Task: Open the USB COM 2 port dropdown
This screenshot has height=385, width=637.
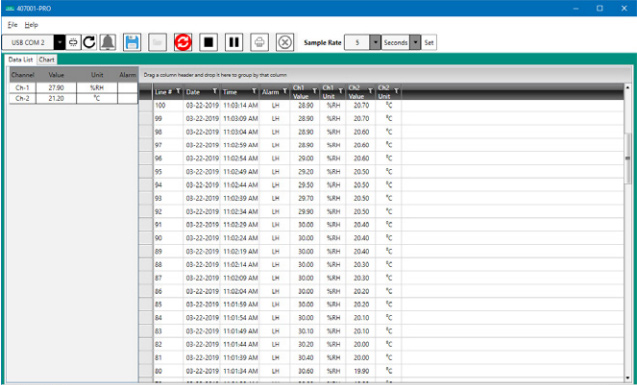Action: point(59,42)
